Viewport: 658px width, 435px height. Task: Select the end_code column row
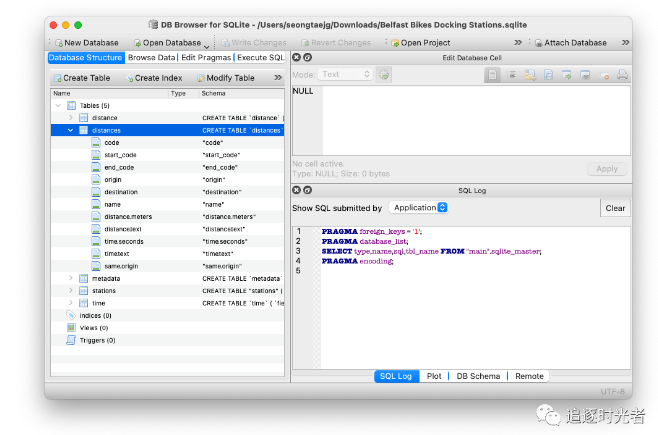(167, 167)
